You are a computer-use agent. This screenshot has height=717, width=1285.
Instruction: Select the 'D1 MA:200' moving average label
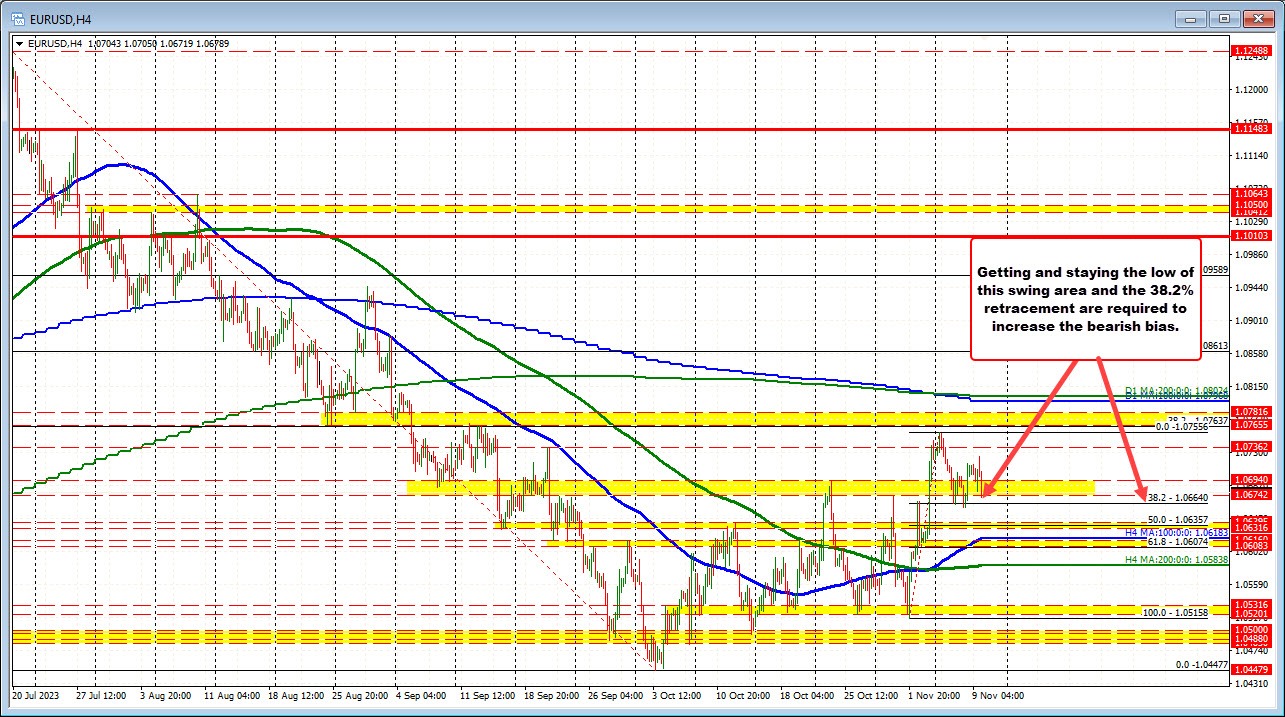[1175, 390]
